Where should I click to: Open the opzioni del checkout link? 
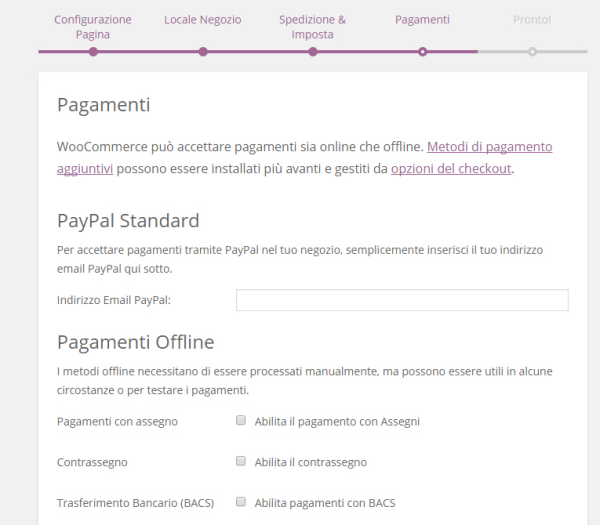click(x=451, y=168)
